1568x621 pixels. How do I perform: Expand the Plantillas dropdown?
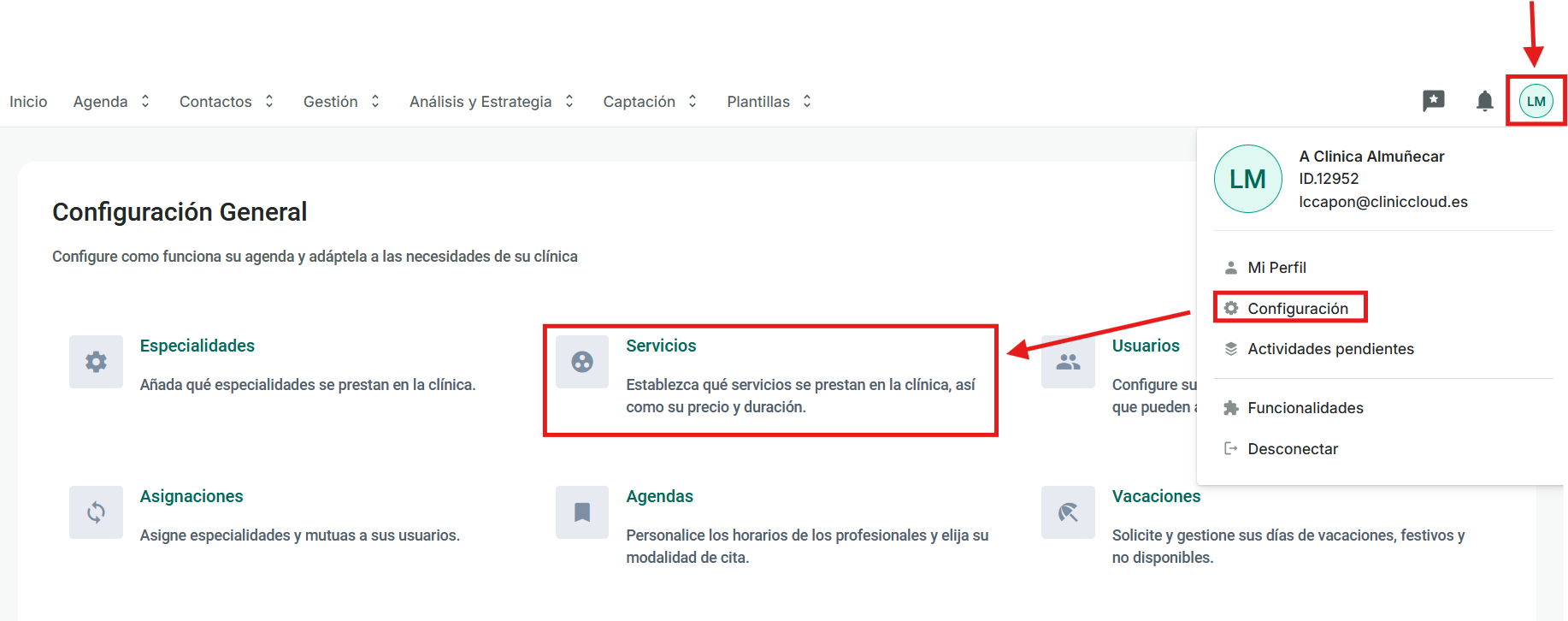(769, 102)
